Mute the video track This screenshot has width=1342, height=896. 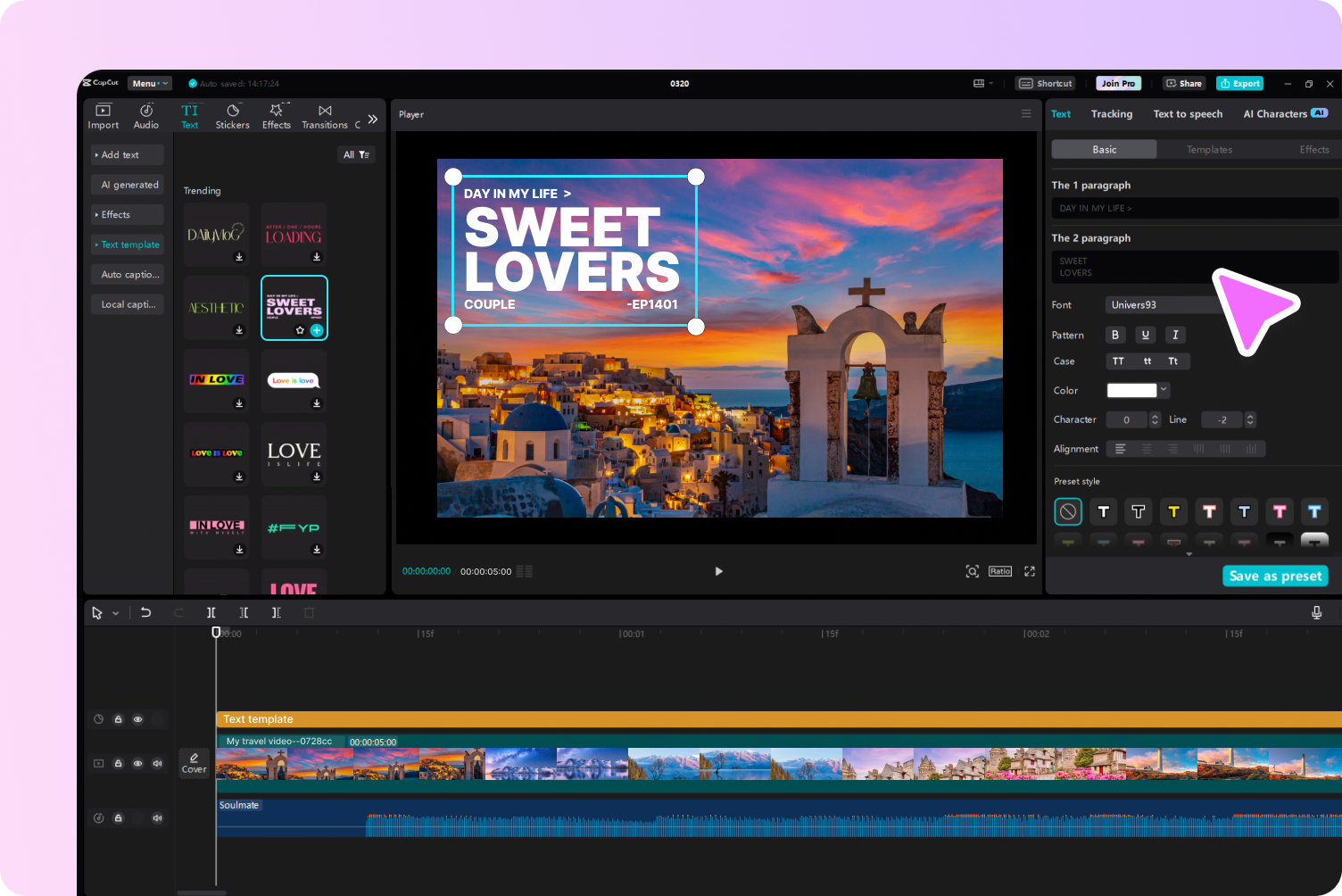(157, 763)
